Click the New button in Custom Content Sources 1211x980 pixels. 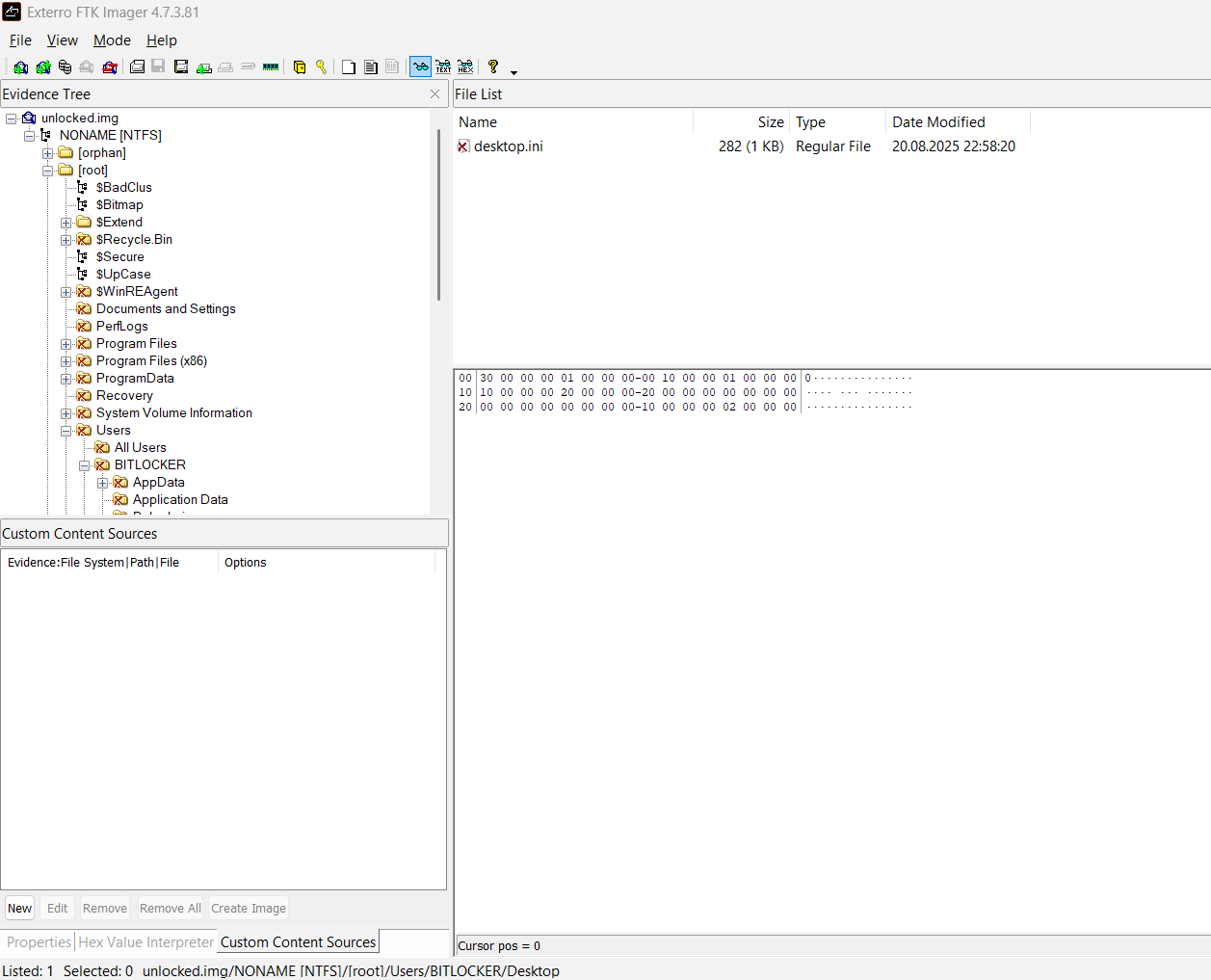pyautogui.click(x=19, y=909)
